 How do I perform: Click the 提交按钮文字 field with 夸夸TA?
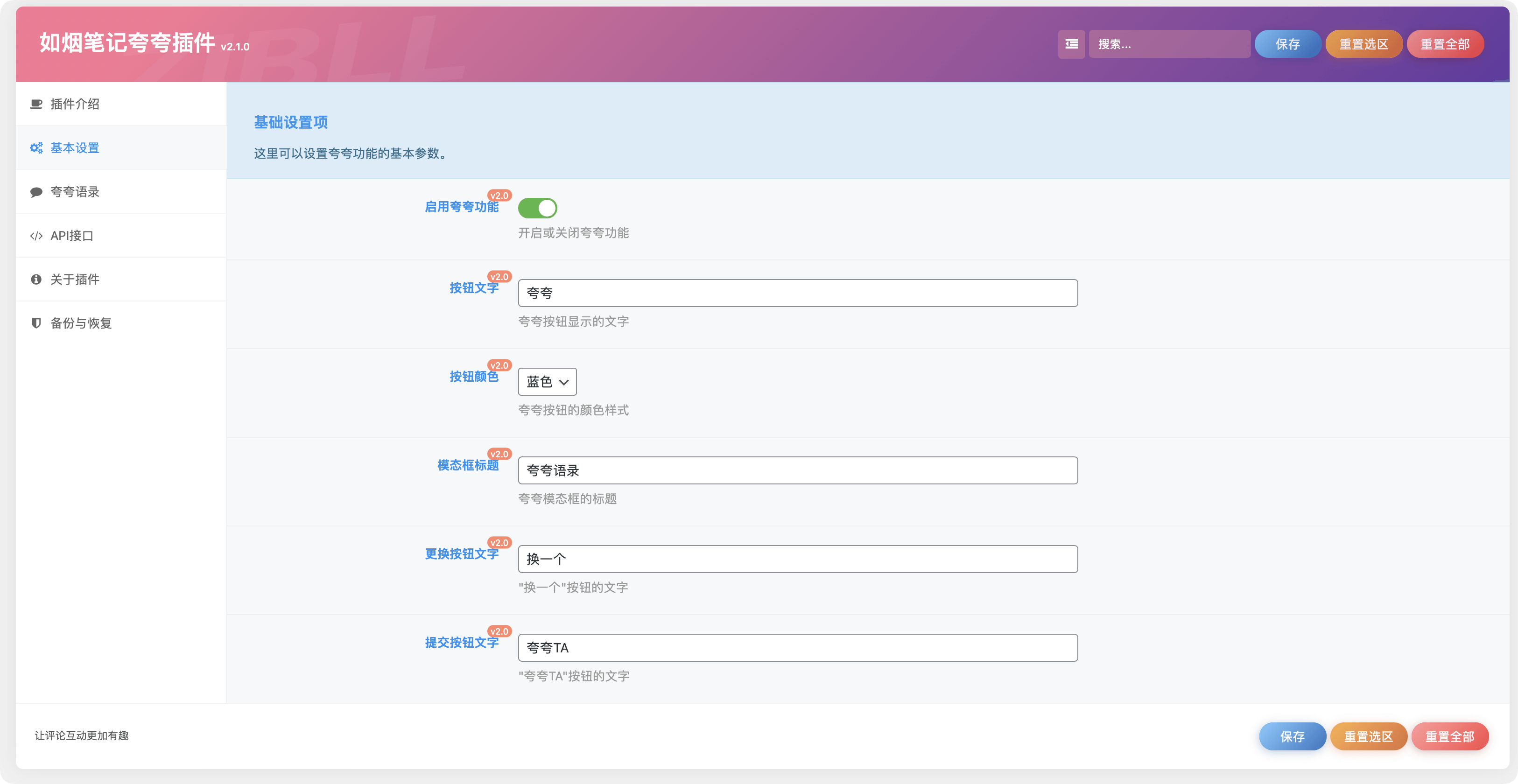tap(797, 648)
